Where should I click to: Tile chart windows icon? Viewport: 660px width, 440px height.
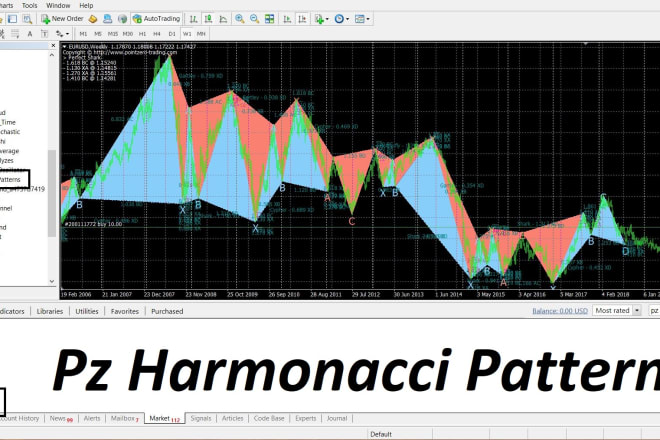point(269,19)
